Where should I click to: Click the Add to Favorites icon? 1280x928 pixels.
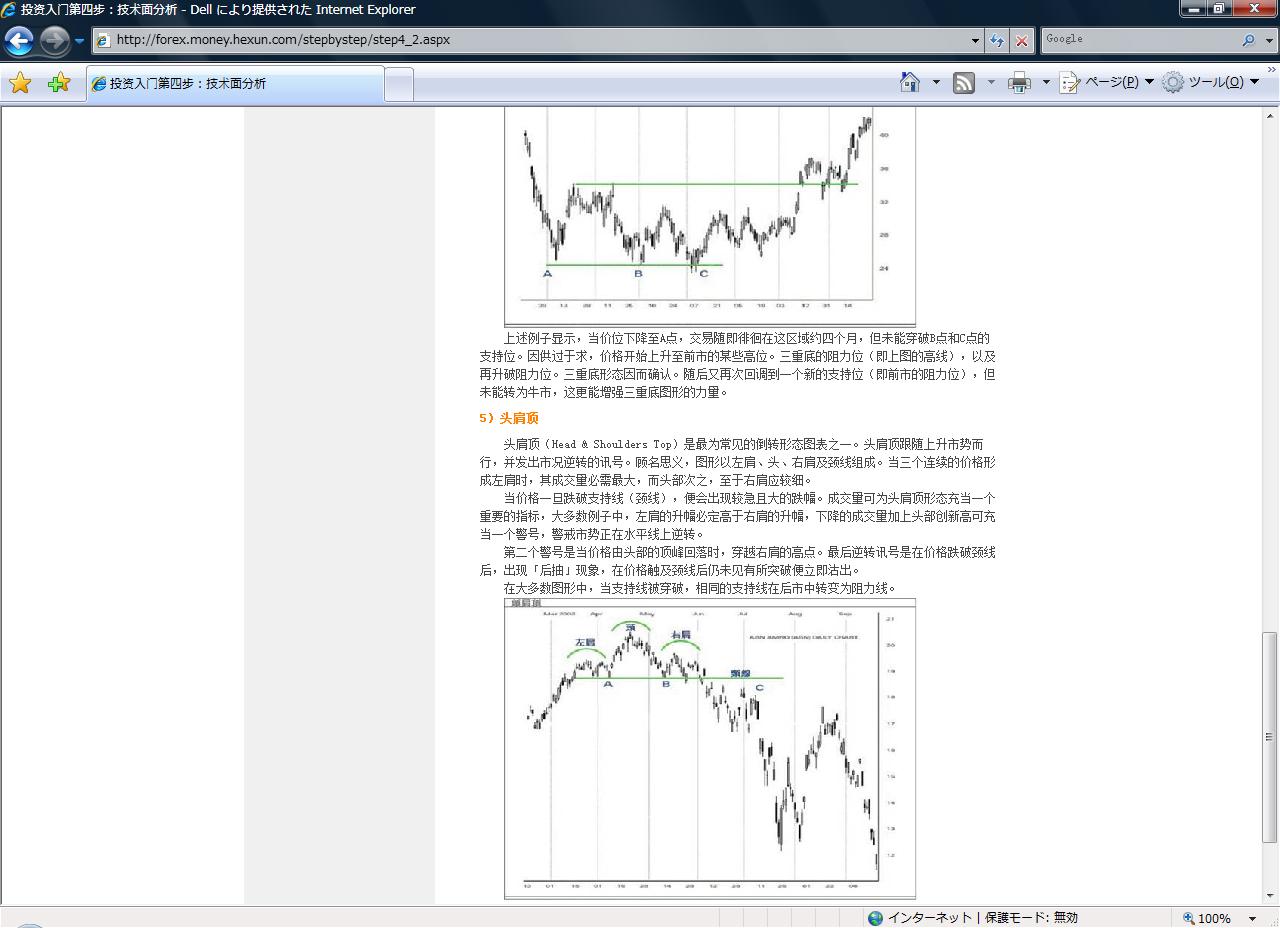[x=59, y=83]
